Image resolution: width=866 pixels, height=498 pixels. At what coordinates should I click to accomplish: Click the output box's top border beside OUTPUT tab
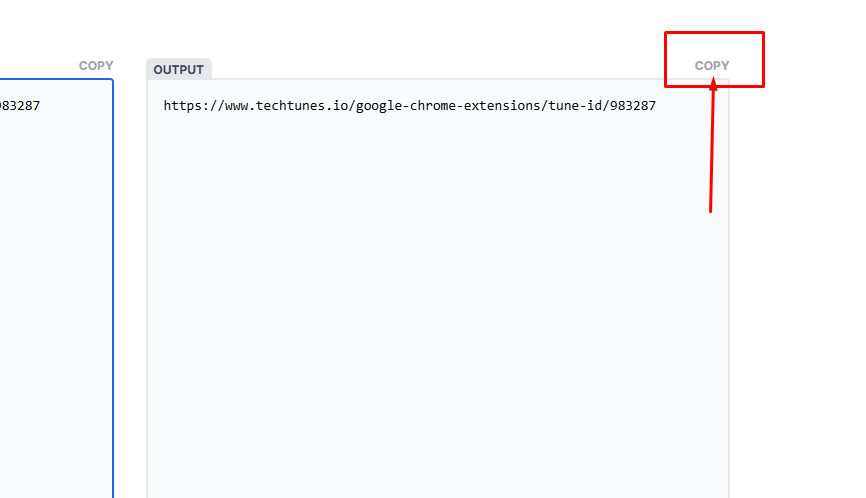[x=450, y=79]
